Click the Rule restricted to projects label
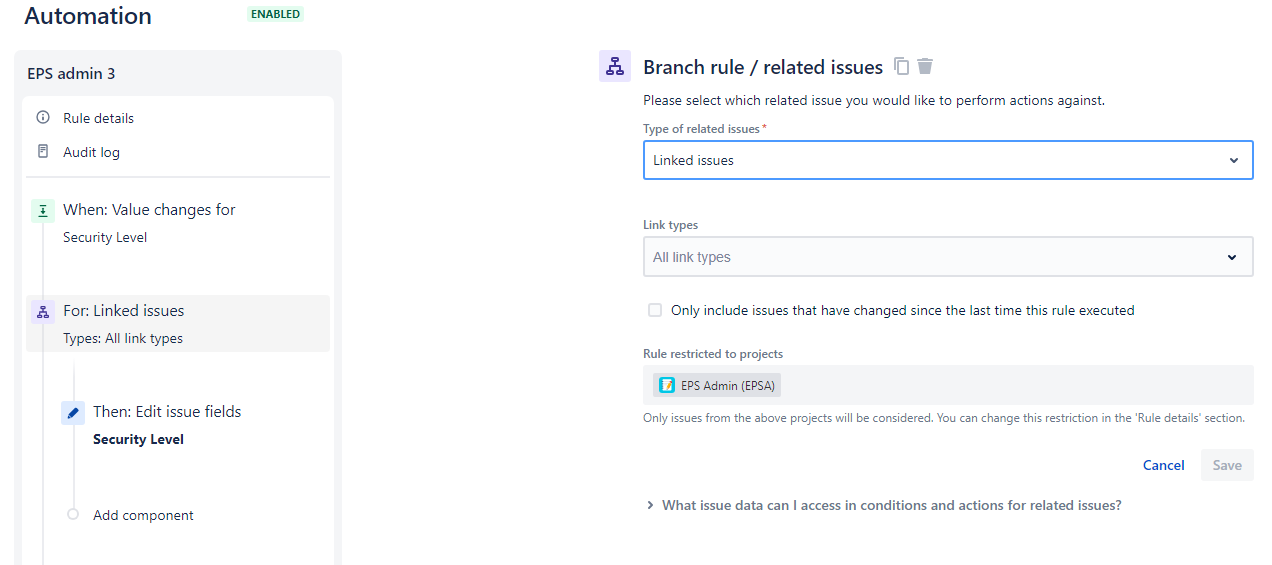Image resolution: width=1272 pixels, height=565 pixels. point(713,354)
